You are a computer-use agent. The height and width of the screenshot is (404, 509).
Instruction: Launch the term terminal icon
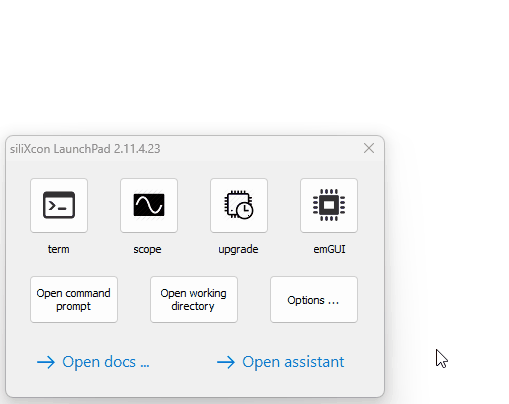click(x=59, y=205)
